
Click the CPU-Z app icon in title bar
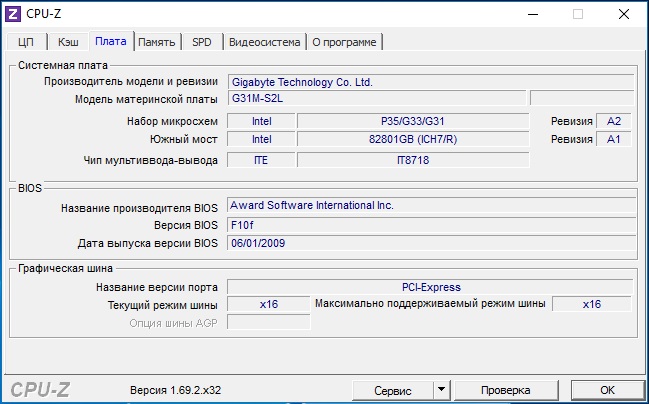[14, 14]
